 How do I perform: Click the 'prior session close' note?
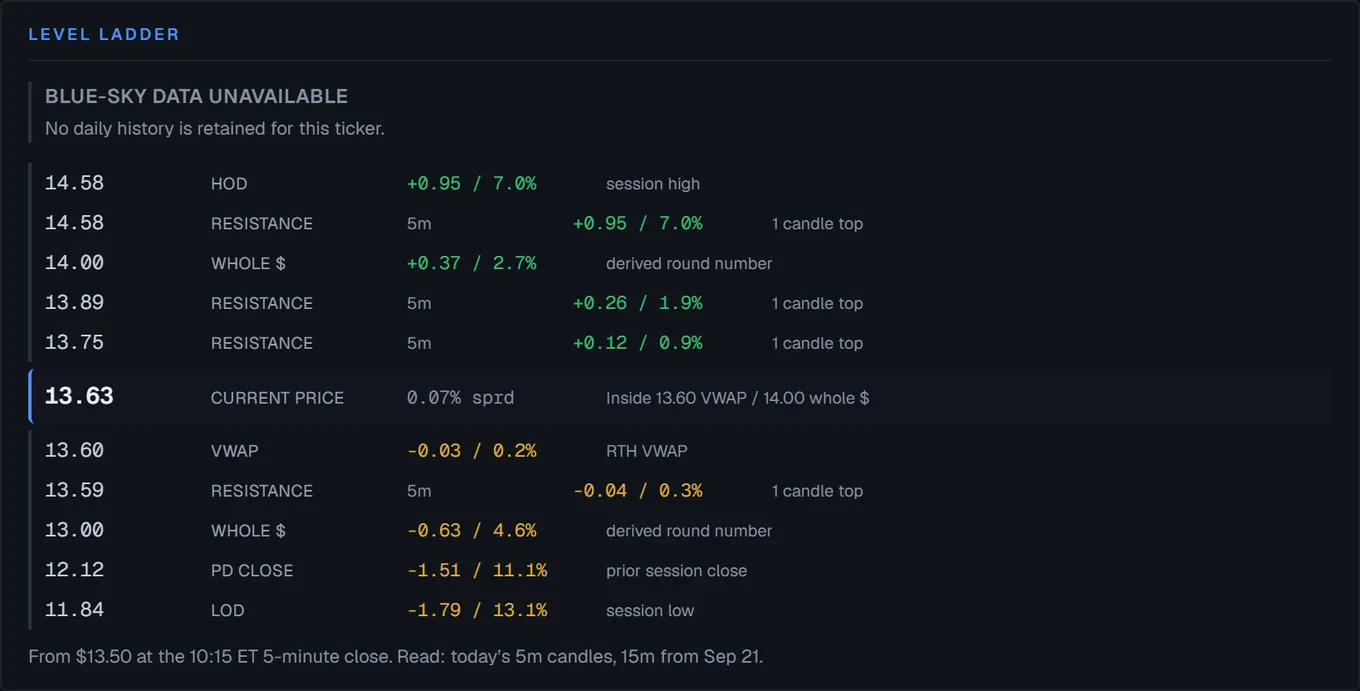click(676, 572)
